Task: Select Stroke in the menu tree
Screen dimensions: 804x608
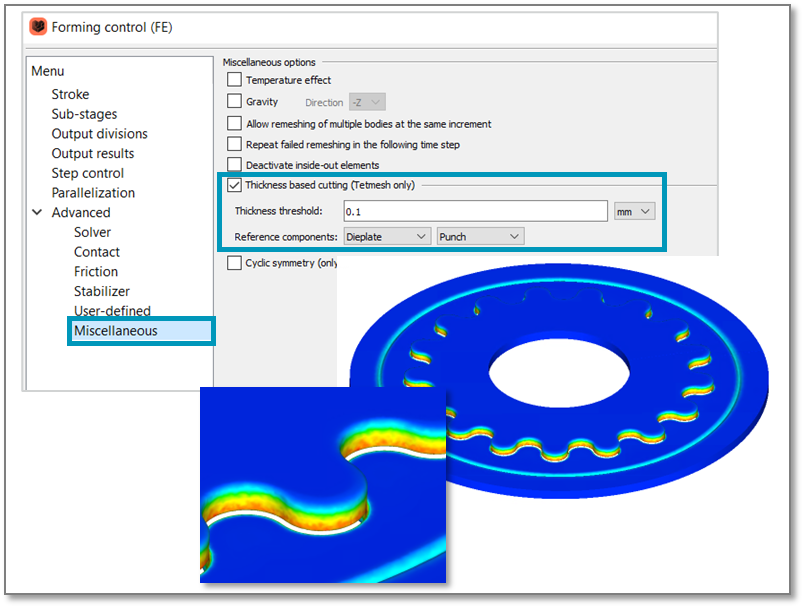Action: [70, 94]
